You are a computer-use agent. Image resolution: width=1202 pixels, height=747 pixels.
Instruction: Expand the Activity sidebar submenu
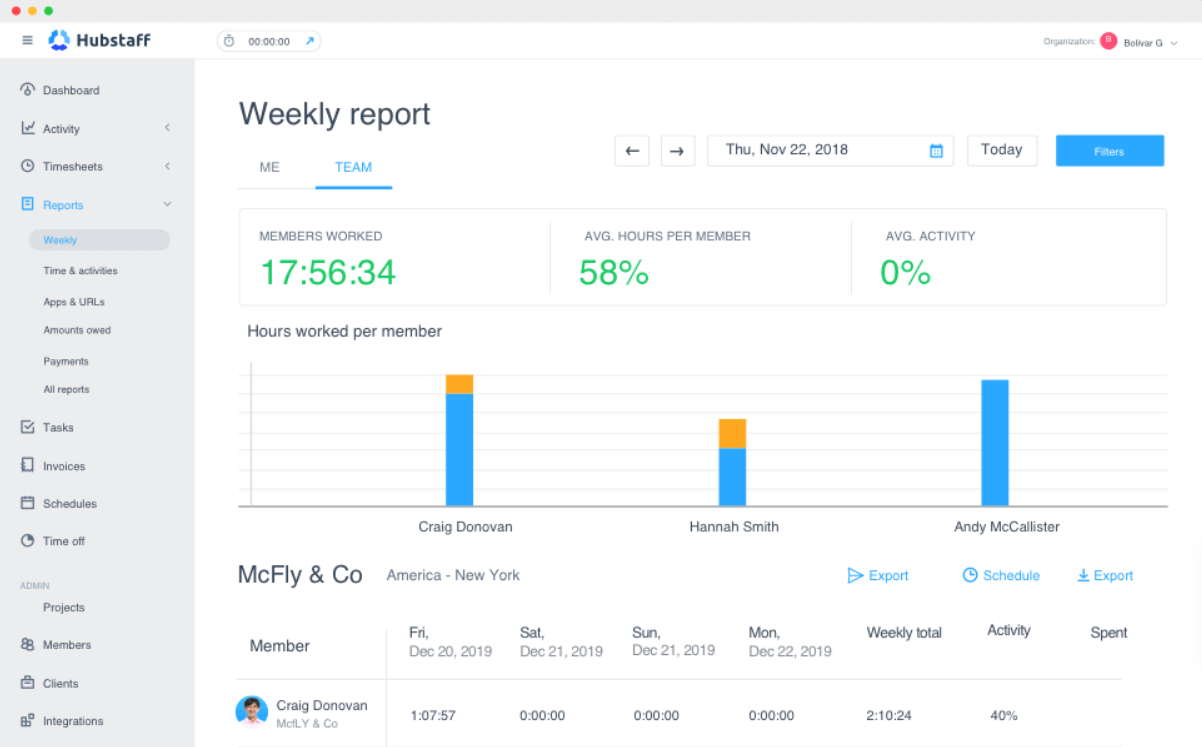167,128
